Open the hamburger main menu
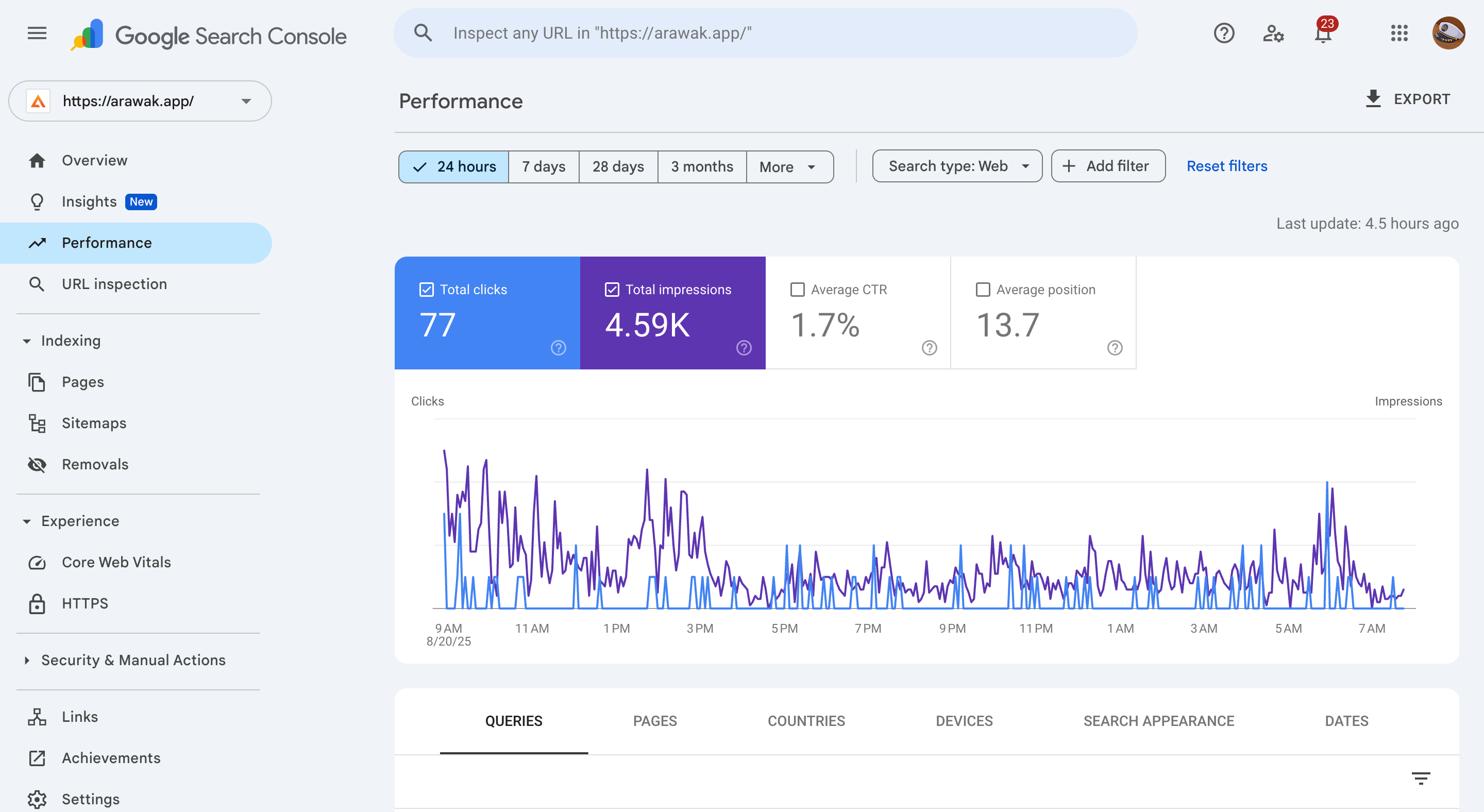This screenshot has width=1484, height=812. pyautogui.click(x=37, y=33)
